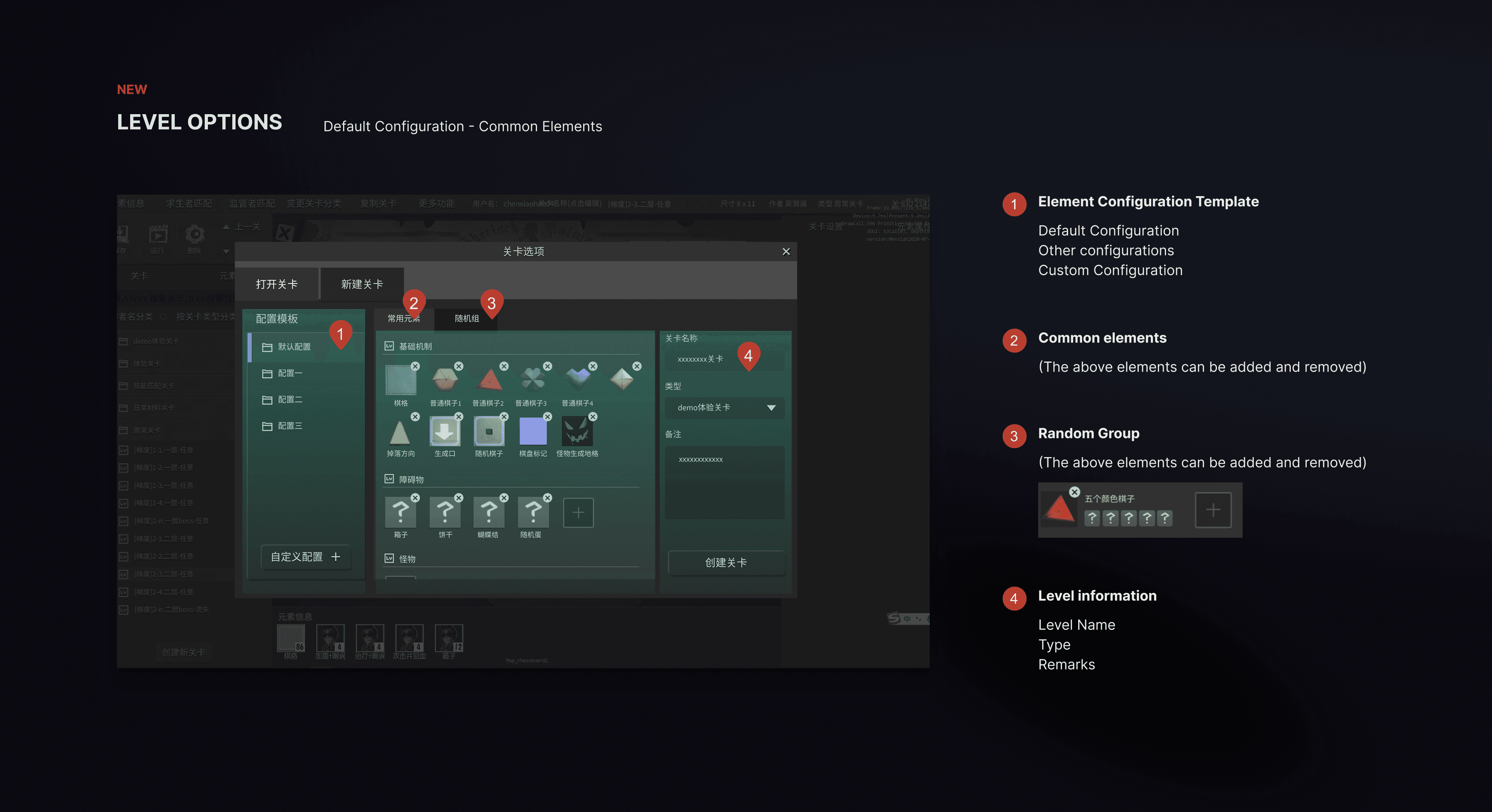The width and height of the screenshot is (1492, 812).
Task: Switch to the 打开关卡 tab
Action: (x=277, y=284)
